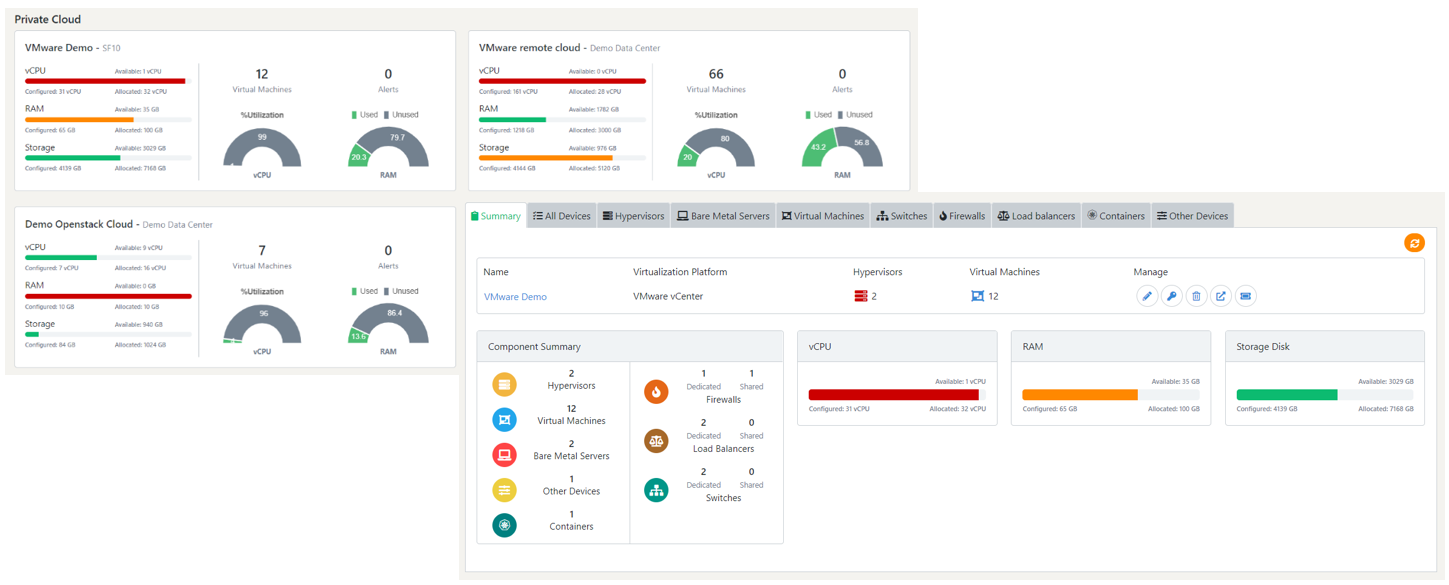Click the blue virtual machines icon beside 12
This screenshot has width=1449, height=585.
pos(977,296)
